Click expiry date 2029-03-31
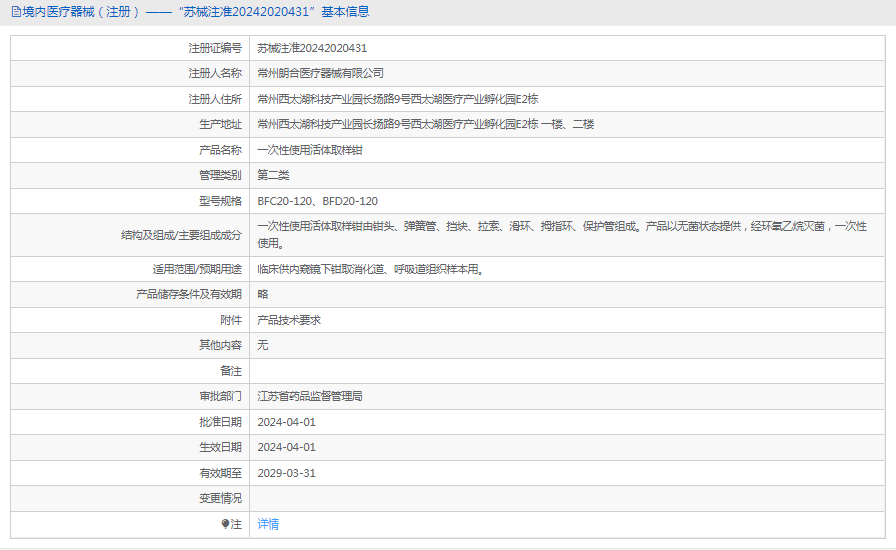Viewport: 896px width, 550px height. point(286,473)
